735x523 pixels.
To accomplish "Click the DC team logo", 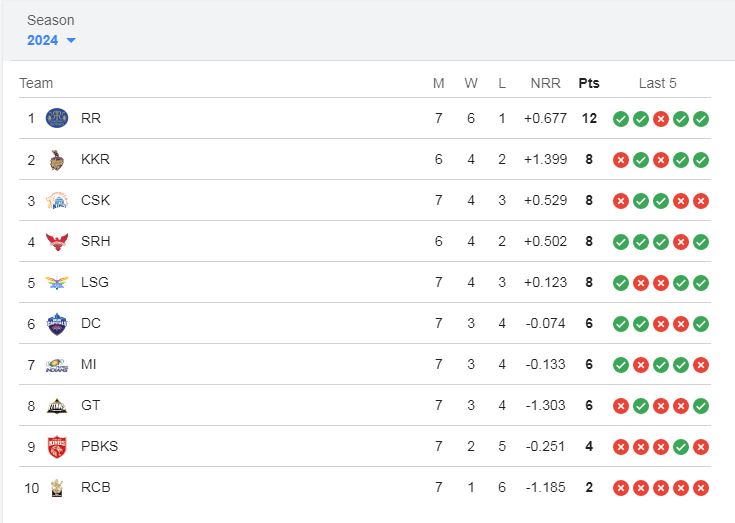I will pyautogui.click(x=57, y=324).
